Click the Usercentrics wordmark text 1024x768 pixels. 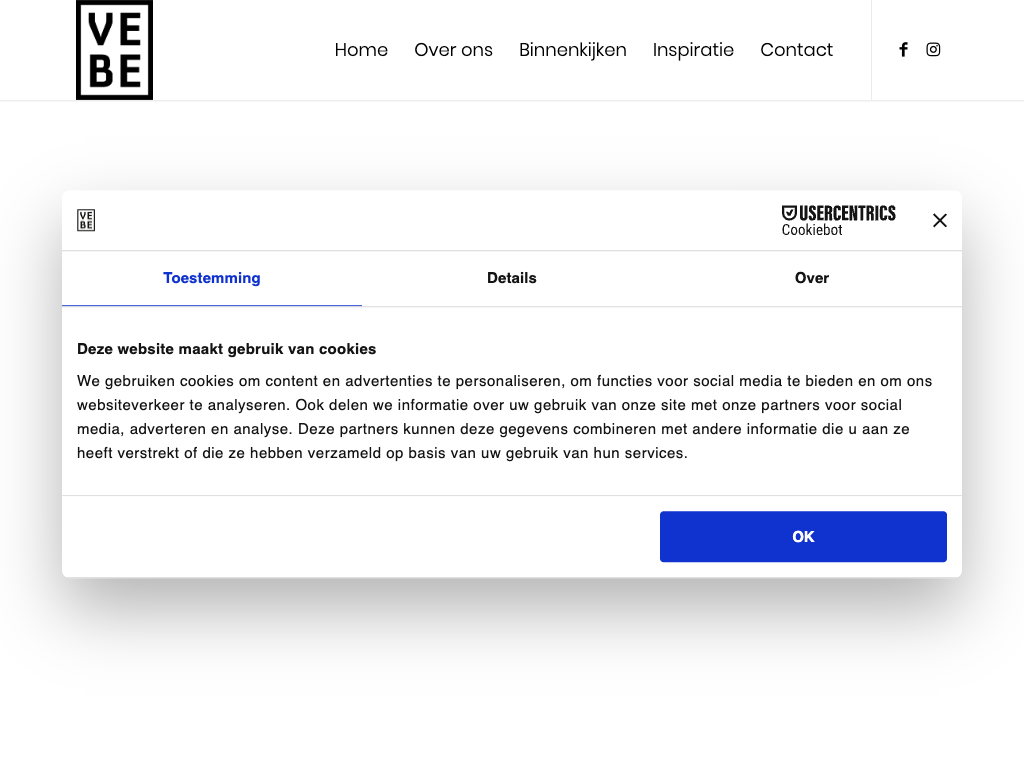pyautogui.click(x=847, y=213)
